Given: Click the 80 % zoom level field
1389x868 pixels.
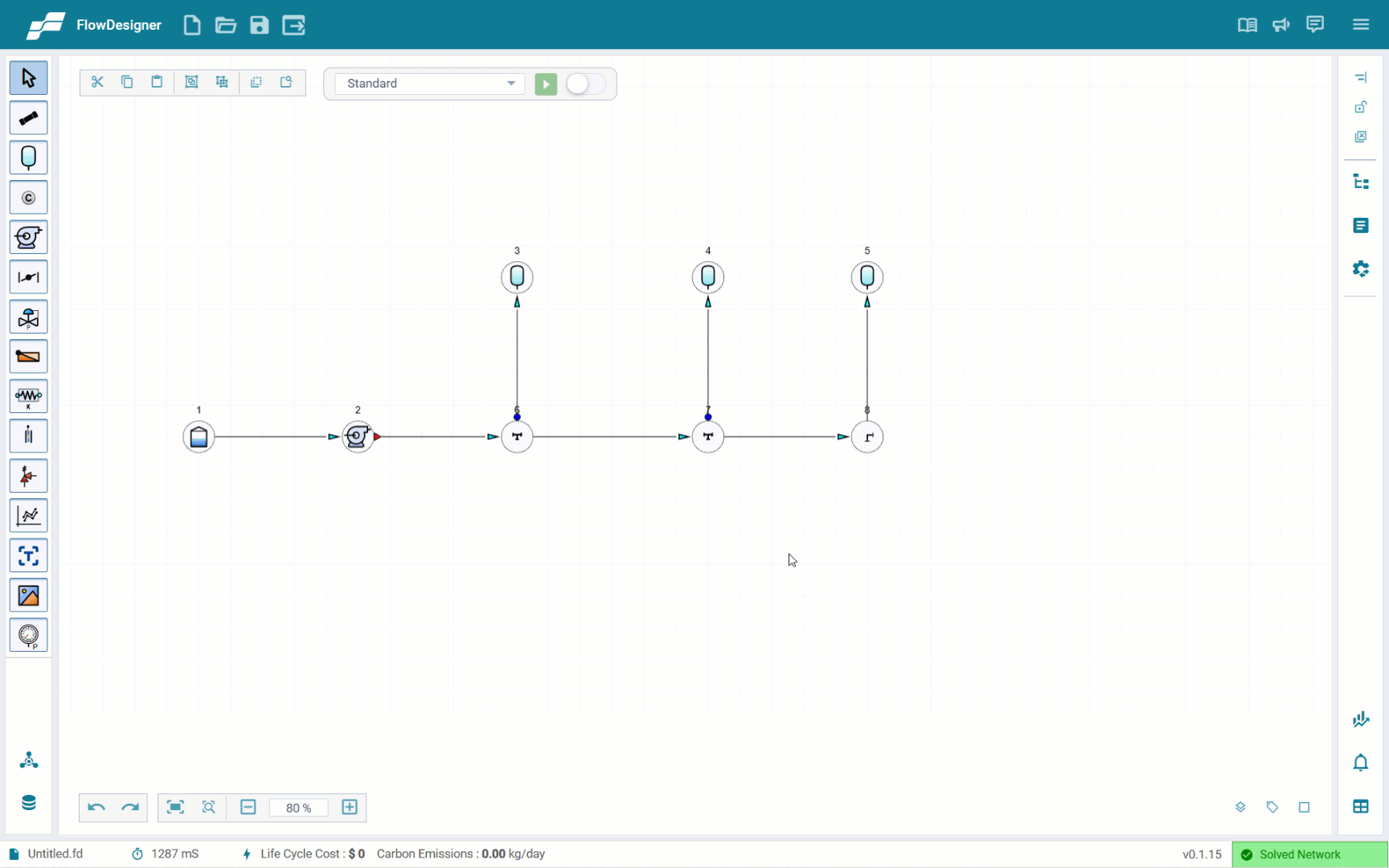Looking at the screenshot, I should click(x=298, y=808).
